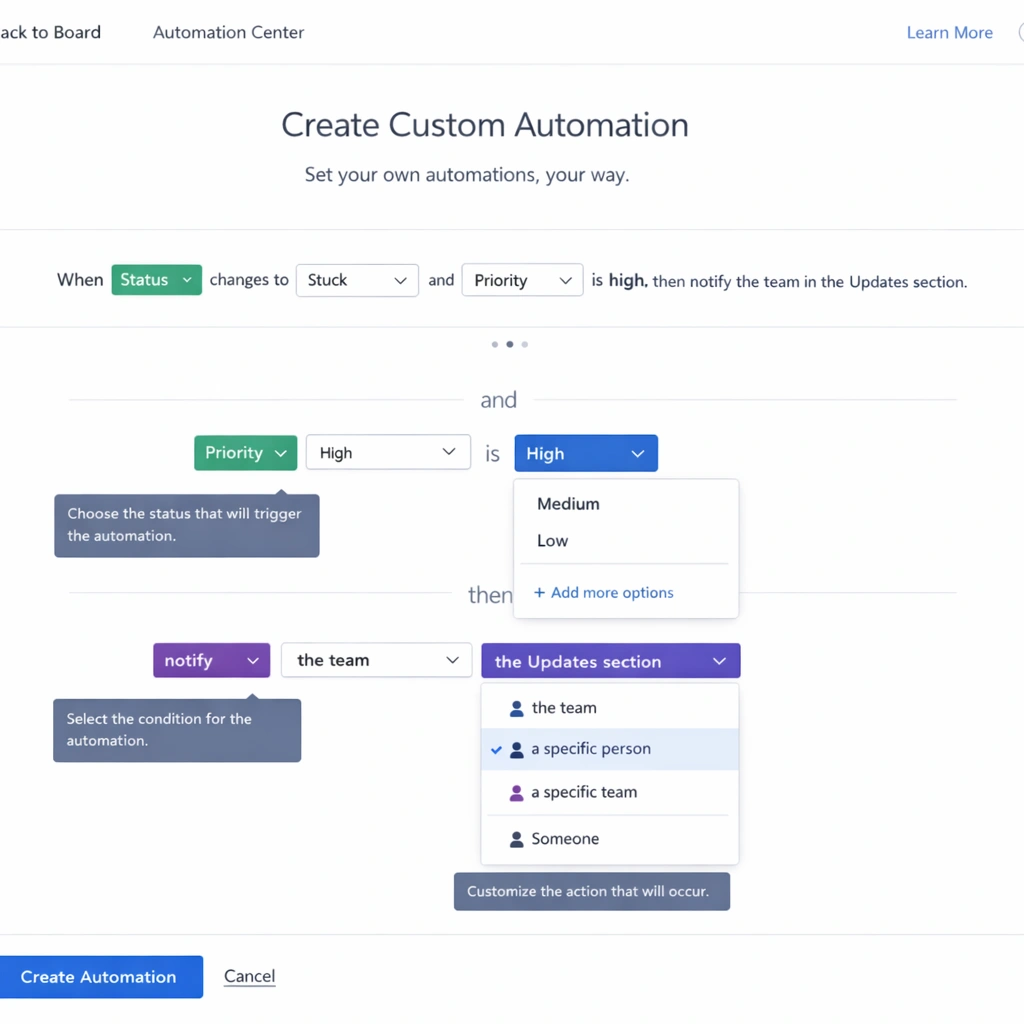Click the person icon beside 'the team' option
The height and width of the screenshot is (1024, 1024).
(x=516, y=708)
